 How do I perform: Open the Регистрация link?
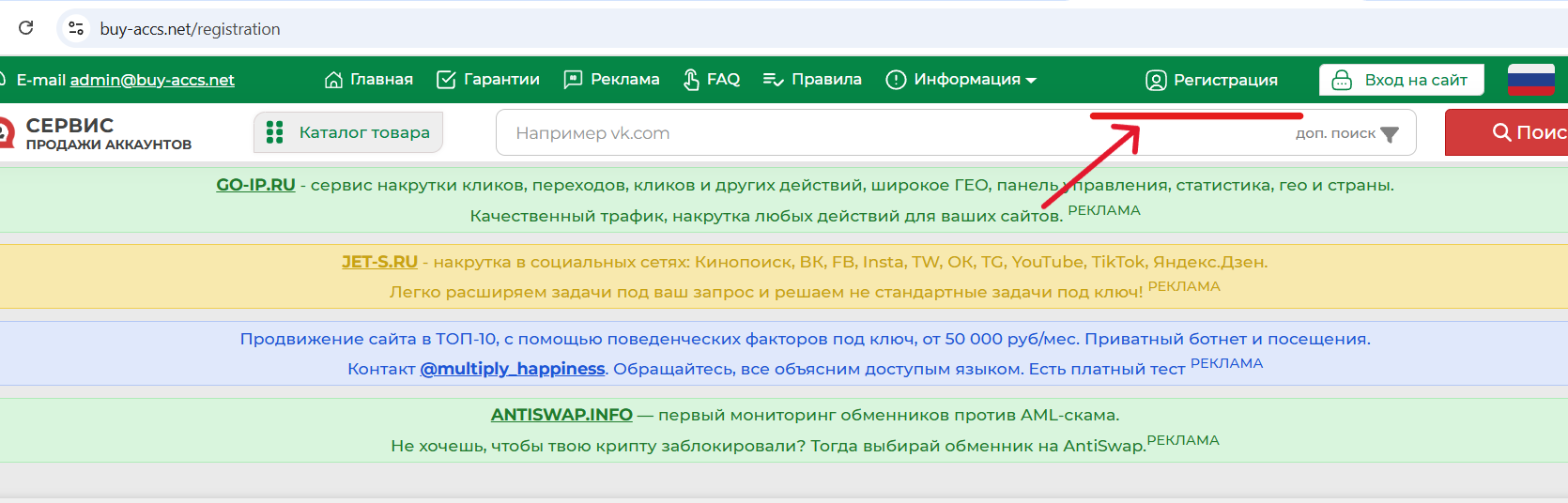[1225, 81]
